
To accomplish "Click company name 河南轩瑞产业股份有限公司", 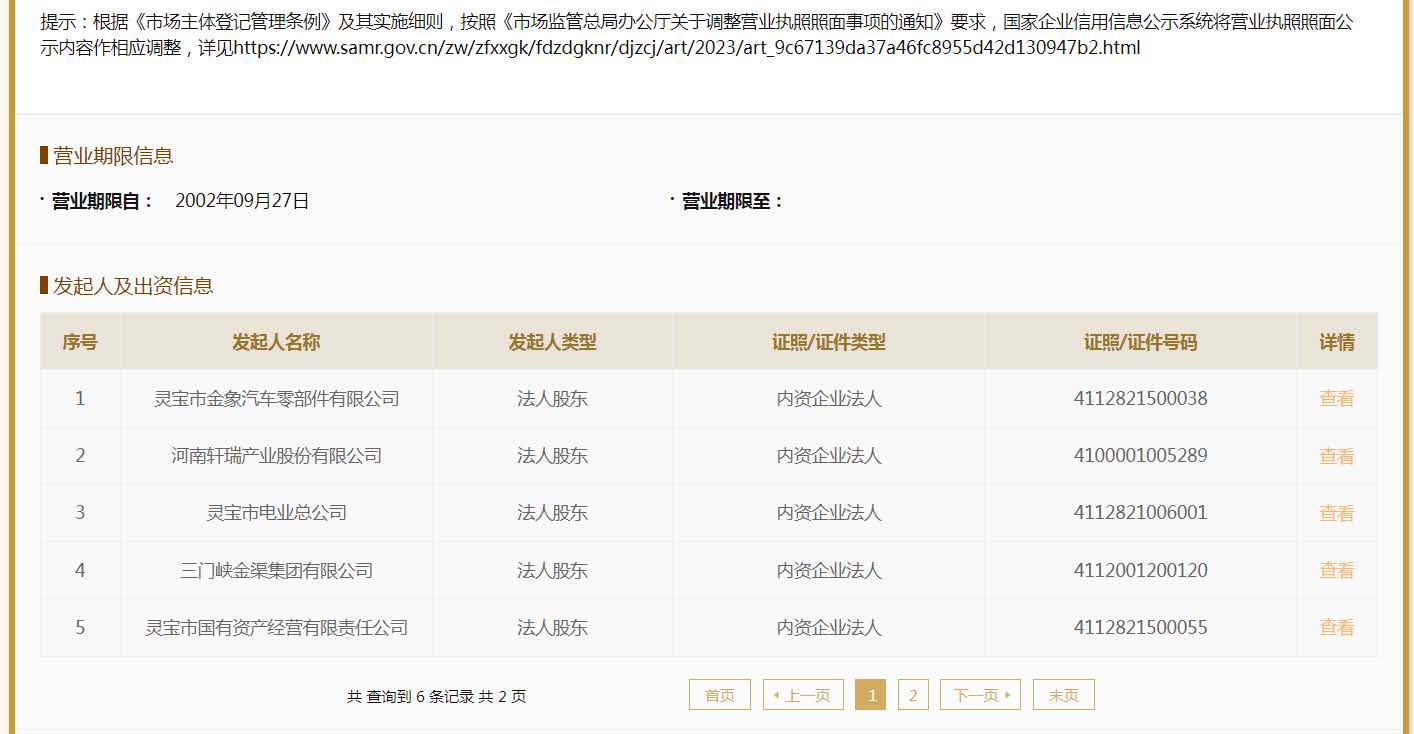I will (x=276, y=456).
